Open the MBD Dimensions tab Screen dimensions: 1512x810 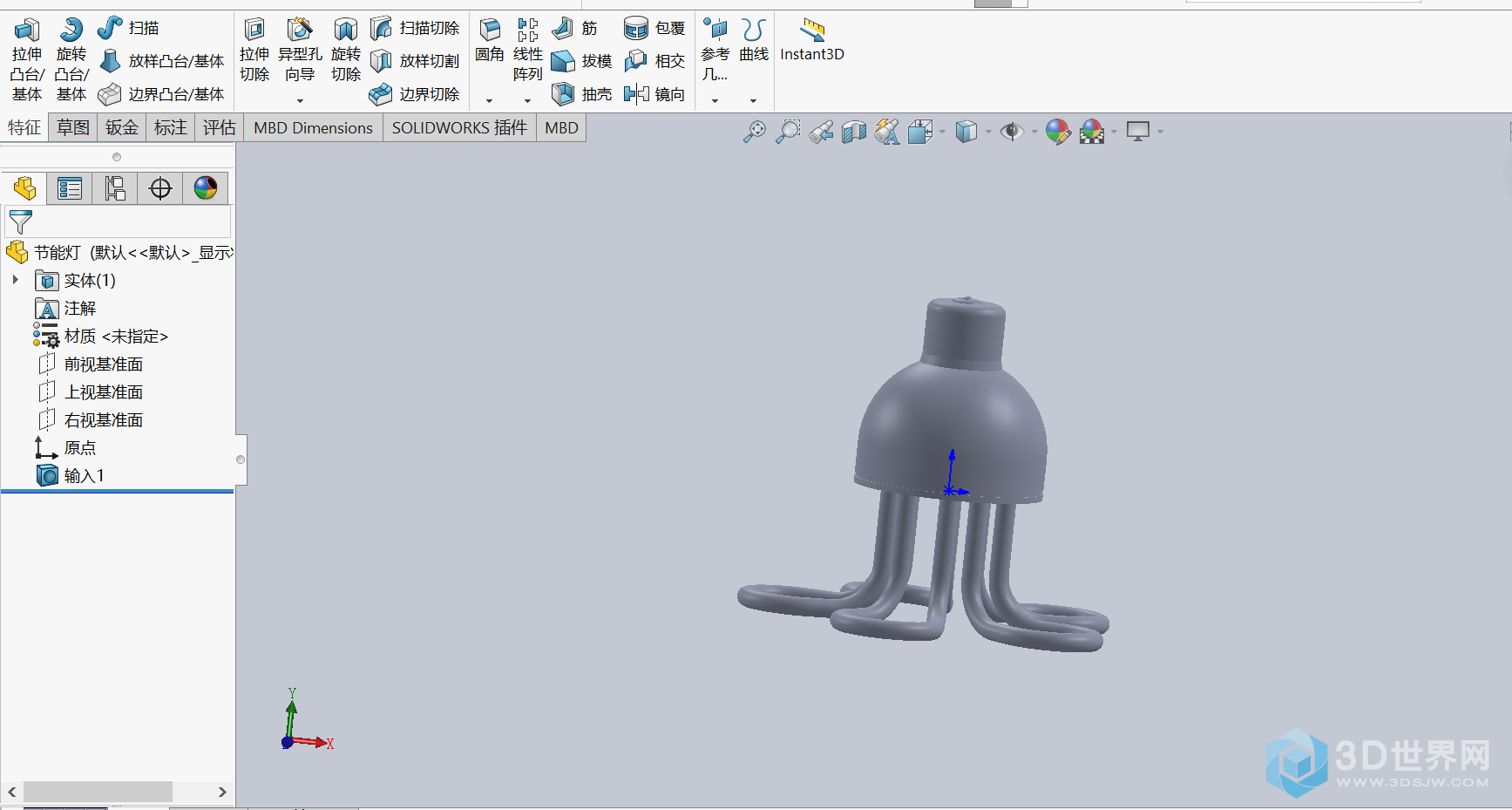point(314,128)
